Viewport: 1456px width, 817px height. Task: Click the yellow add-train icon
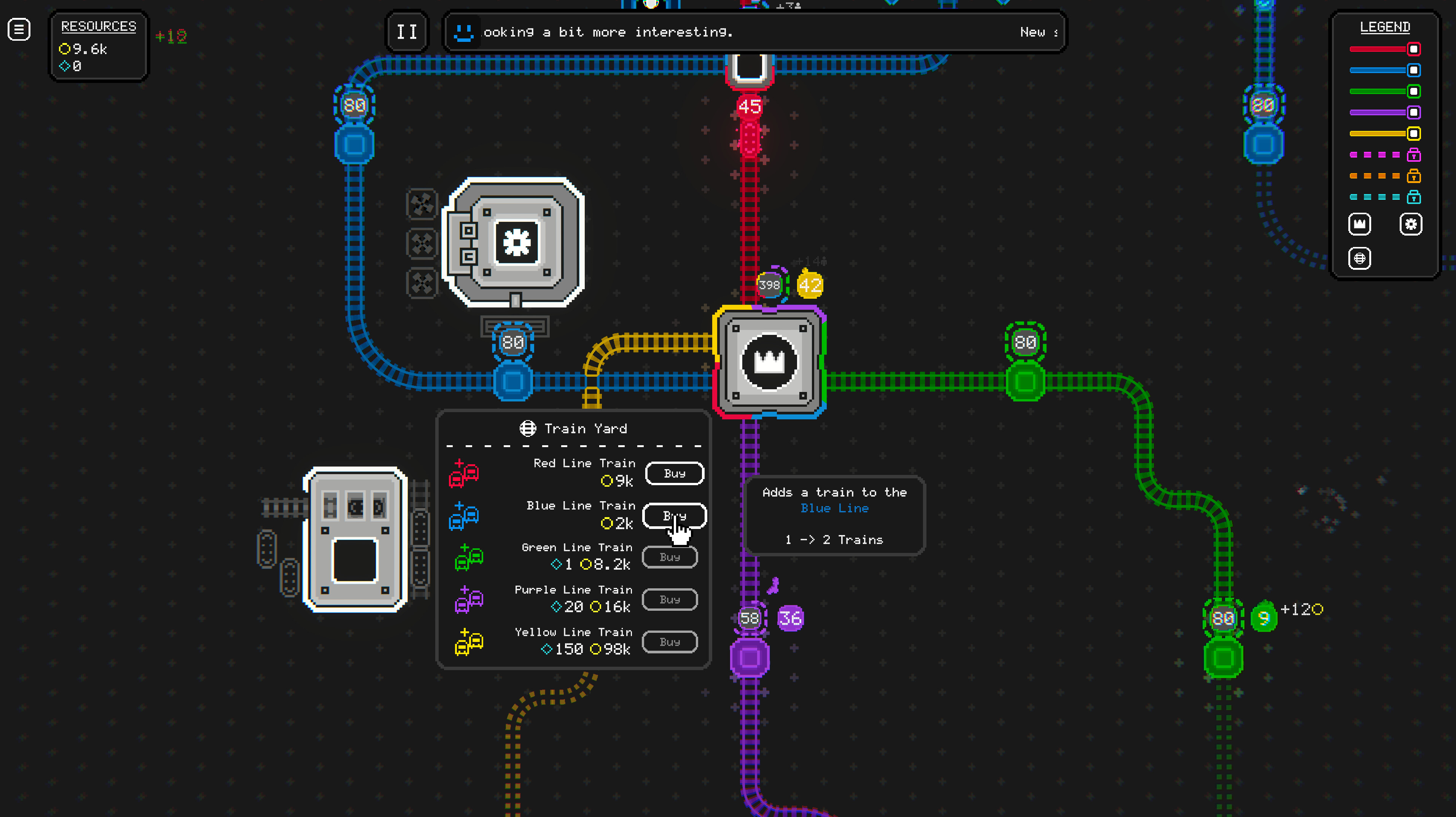(469, 642)
